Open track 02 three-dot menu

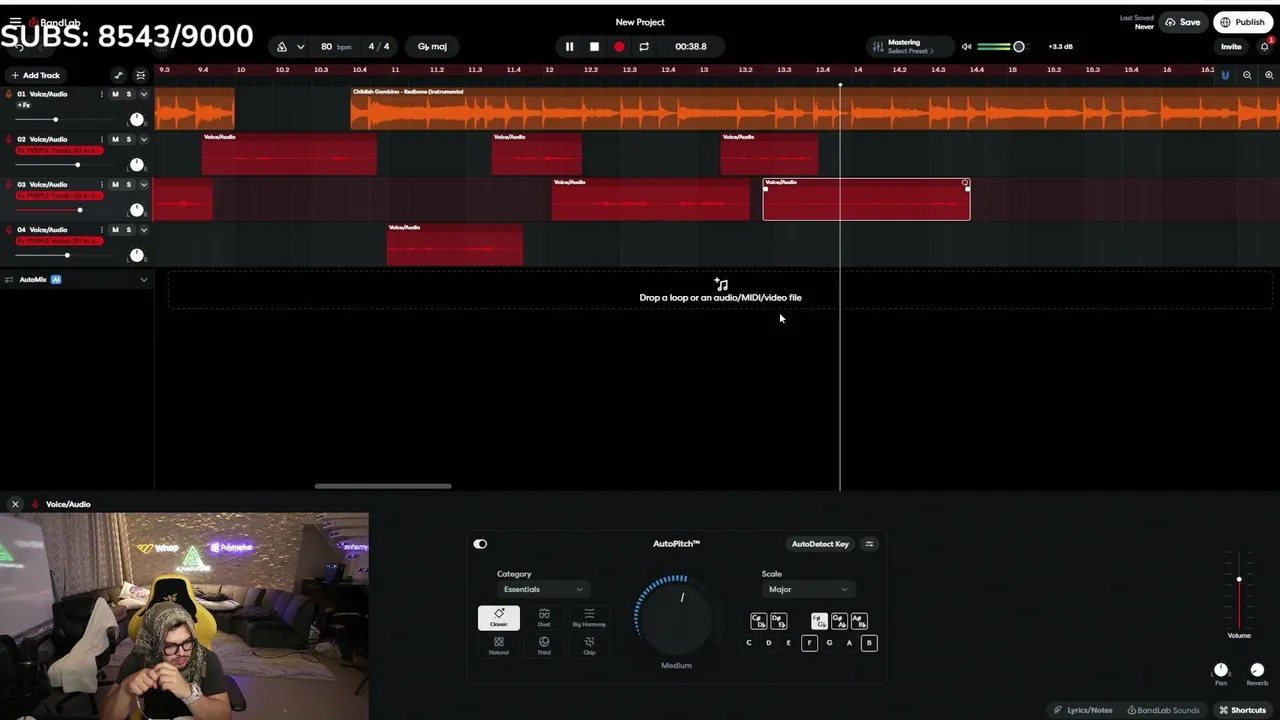(x=102, y=139)
